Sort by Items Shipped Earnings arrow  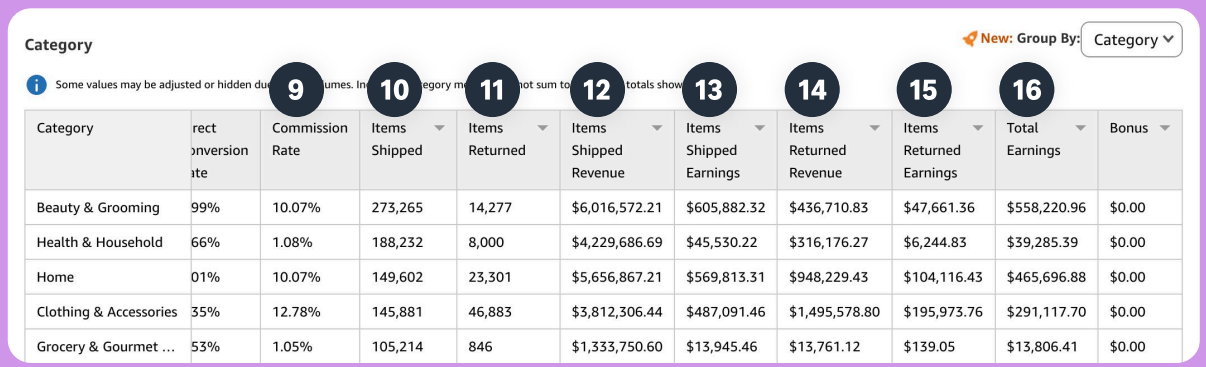click(x=760, y=128)
